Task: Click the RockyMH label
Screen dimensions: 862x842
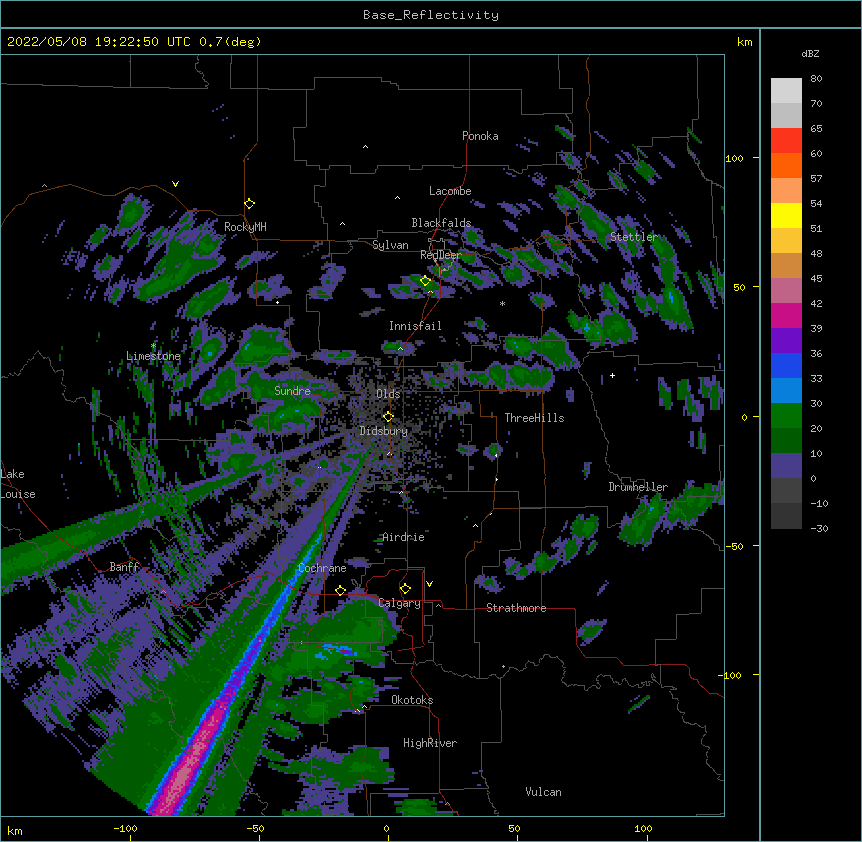Action: click(245, 227)
